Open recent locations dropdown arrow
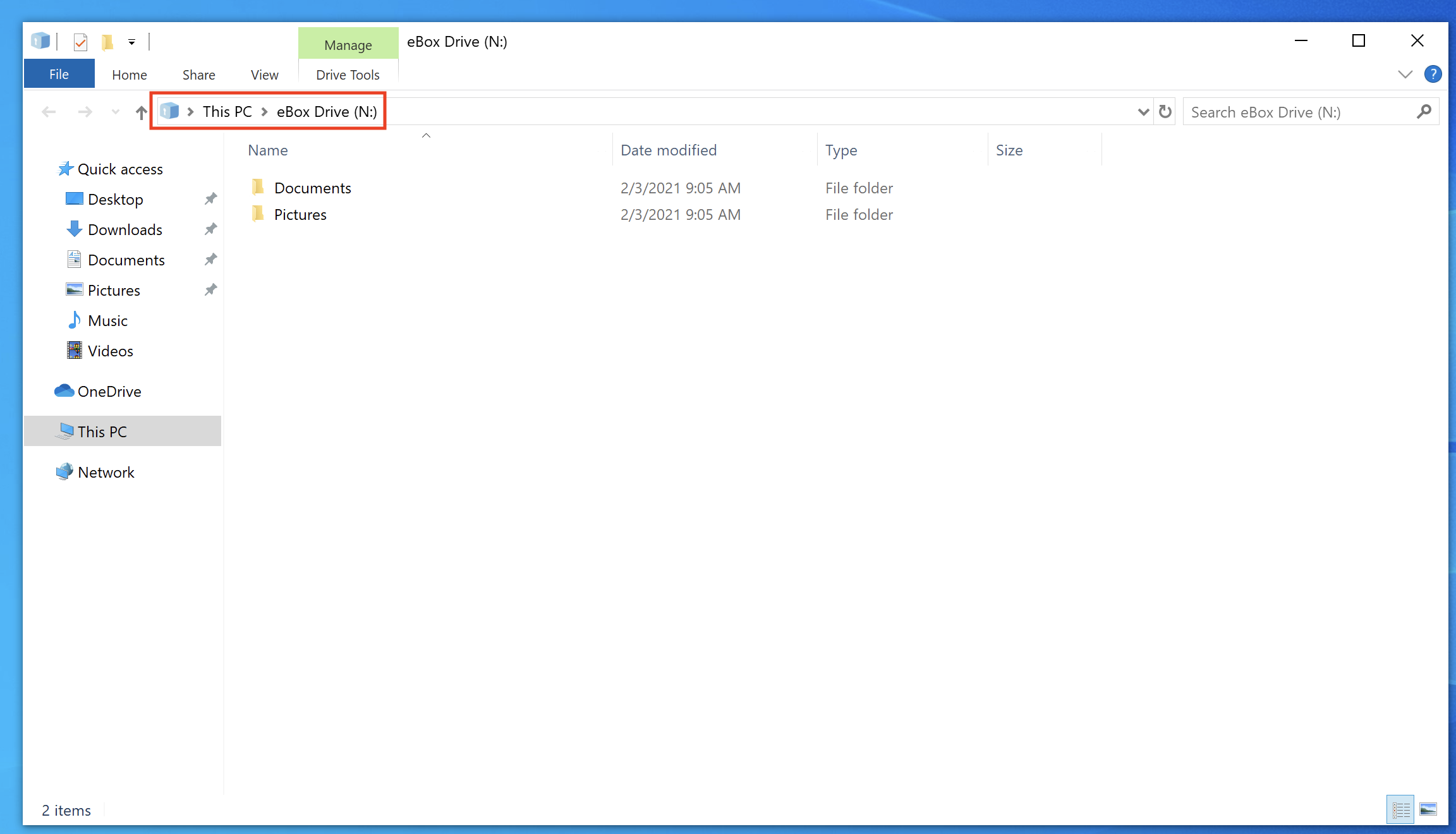This screenshot has width=1456, height=834. tap(115, 112)
